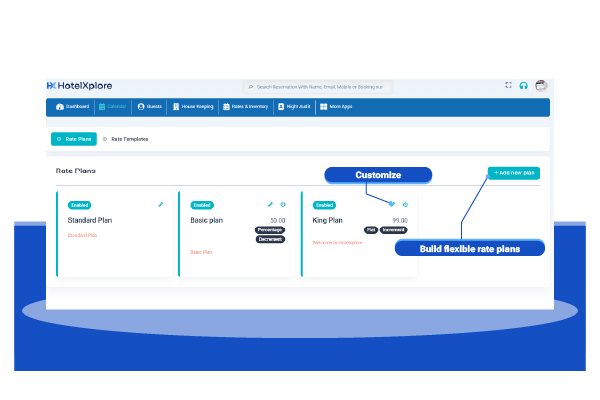Open Rates & Inventory menu item
Viewport: 600px width, 400px height.
[246, 106]
